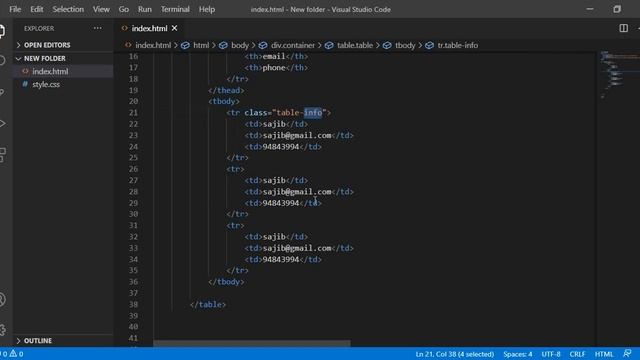The image size is (640, 360).
Task: Click the Ln 21, Col 38 status item
Action: tap(455, 354)
